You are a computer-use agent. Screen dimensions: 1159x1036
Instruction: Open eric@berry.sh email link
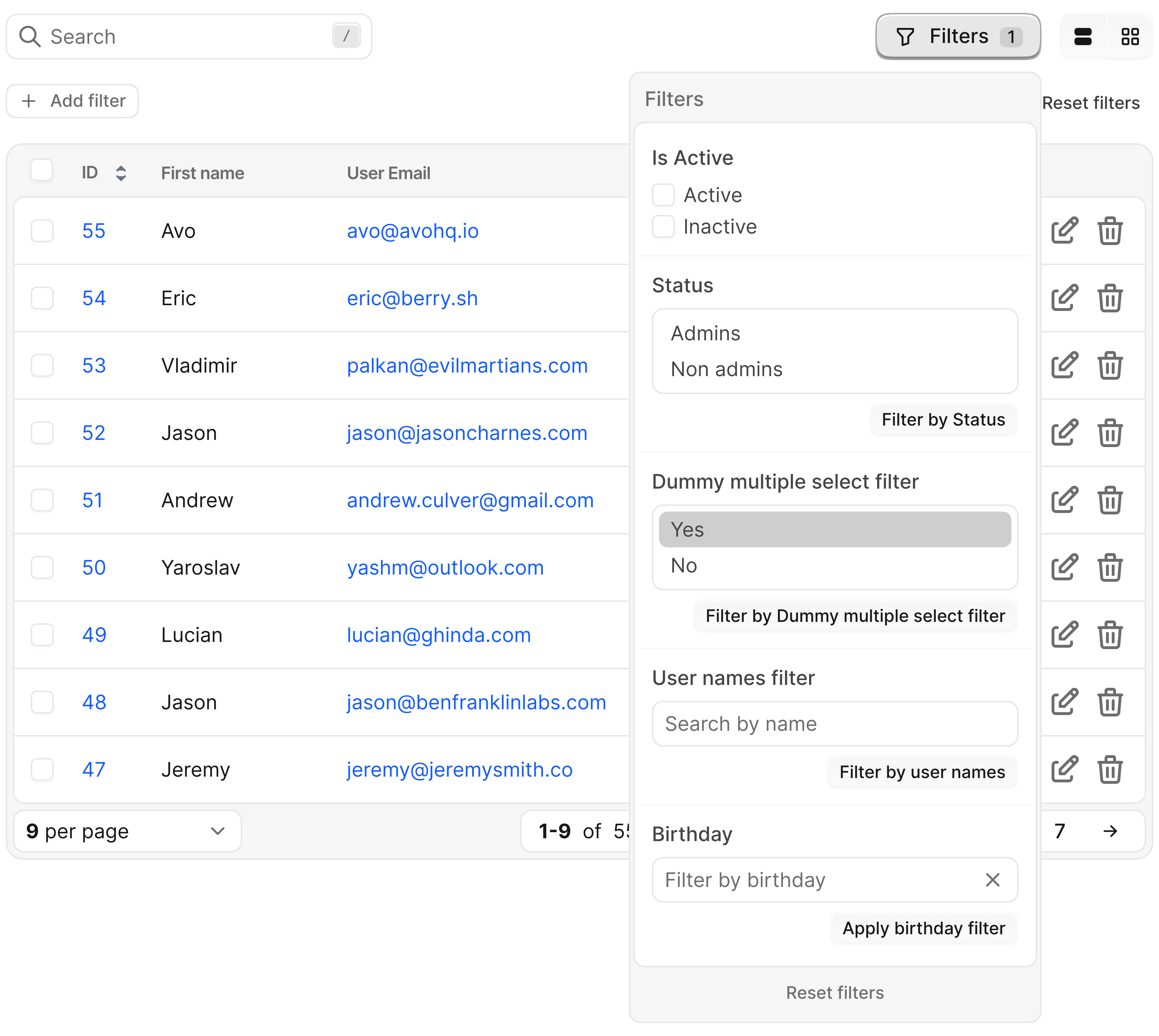[x=412, y=298]
